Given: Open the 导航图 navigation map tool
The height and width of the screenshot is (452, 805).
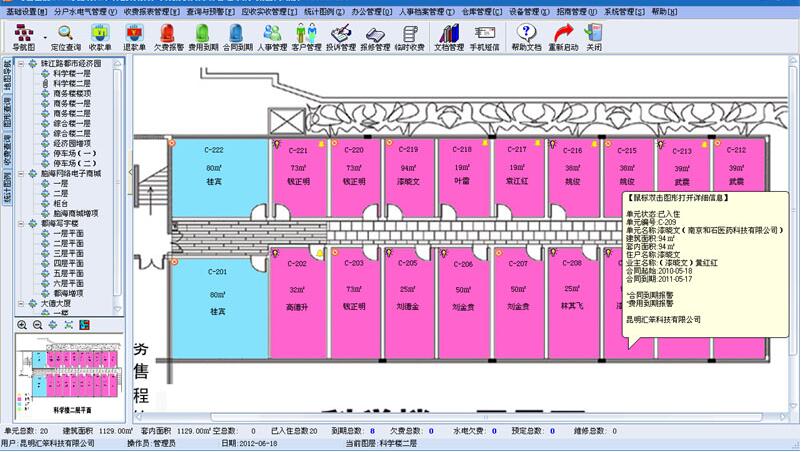Looking at the screenshot, I should click(24, 37).
